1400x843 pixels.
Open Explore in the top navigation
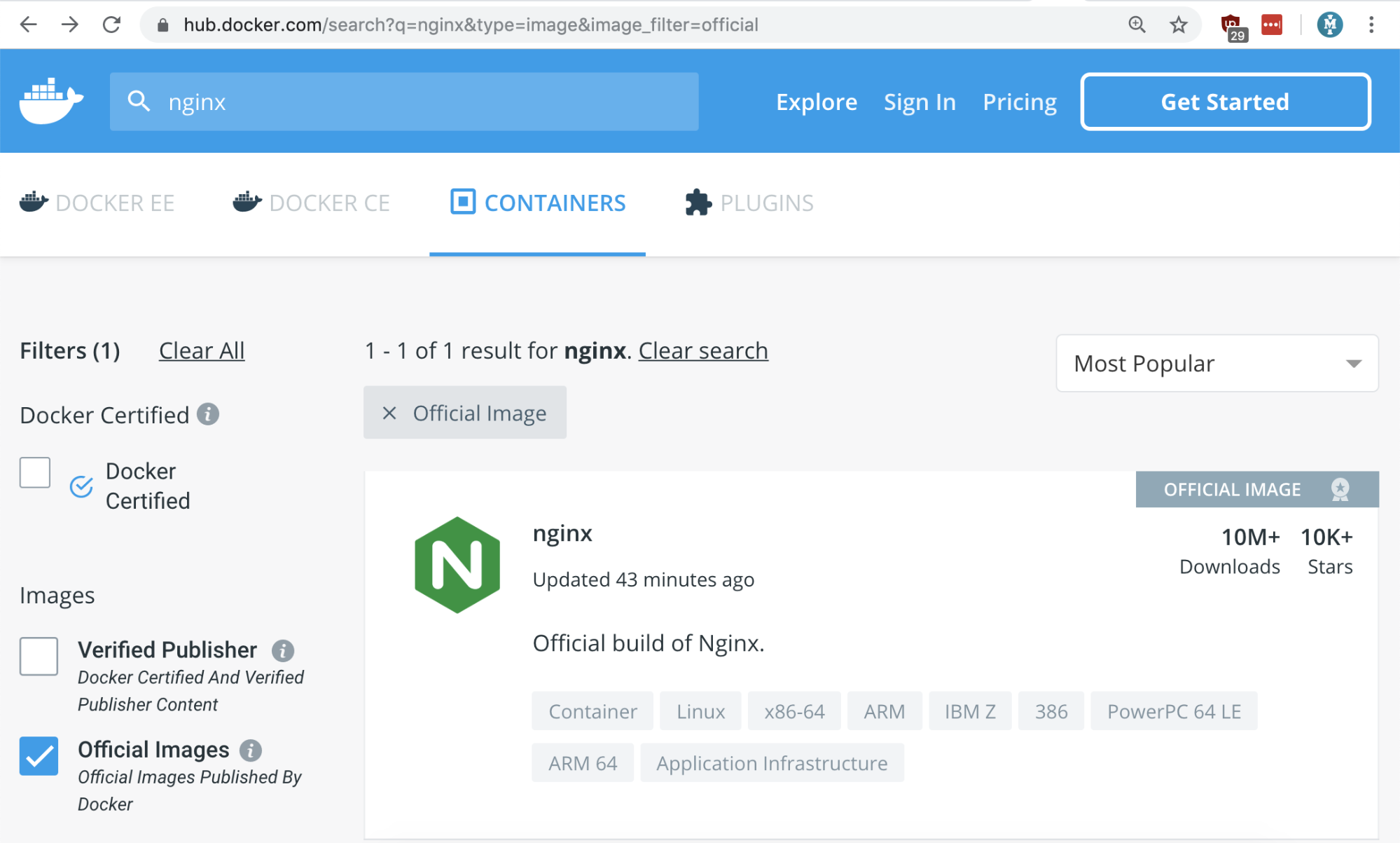click(817, 102)
